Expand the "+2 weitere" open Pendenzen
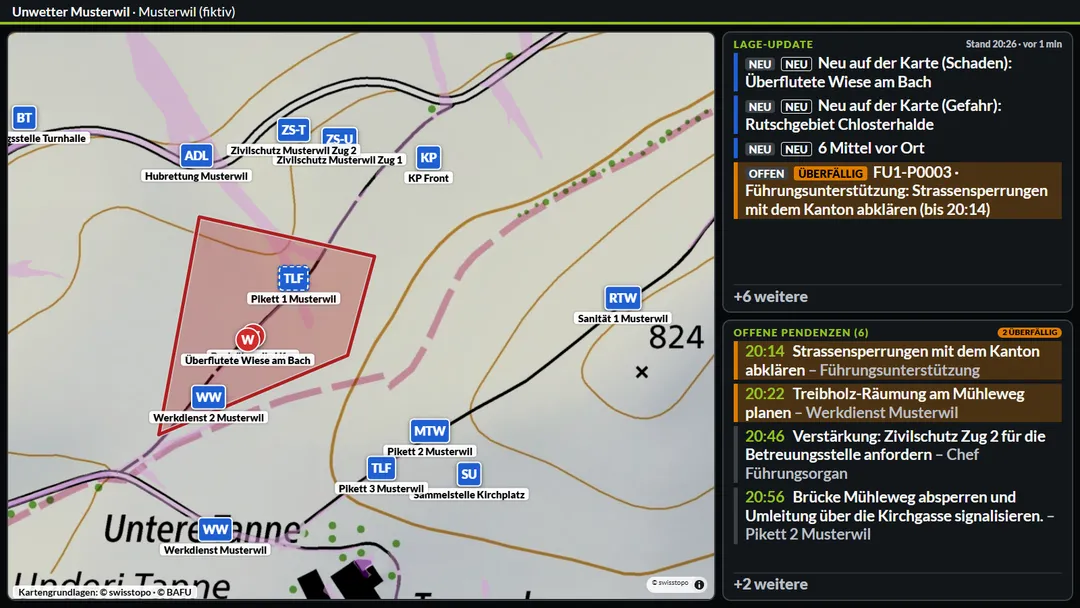 click(771, 584)
